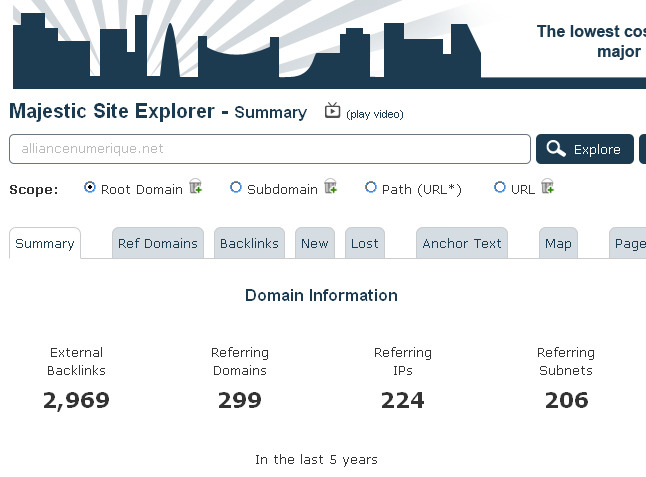The width and height of the screenshot is (646, 477).
Task: Click the magnifier icon in the Explore button
Action: point(556,149)
